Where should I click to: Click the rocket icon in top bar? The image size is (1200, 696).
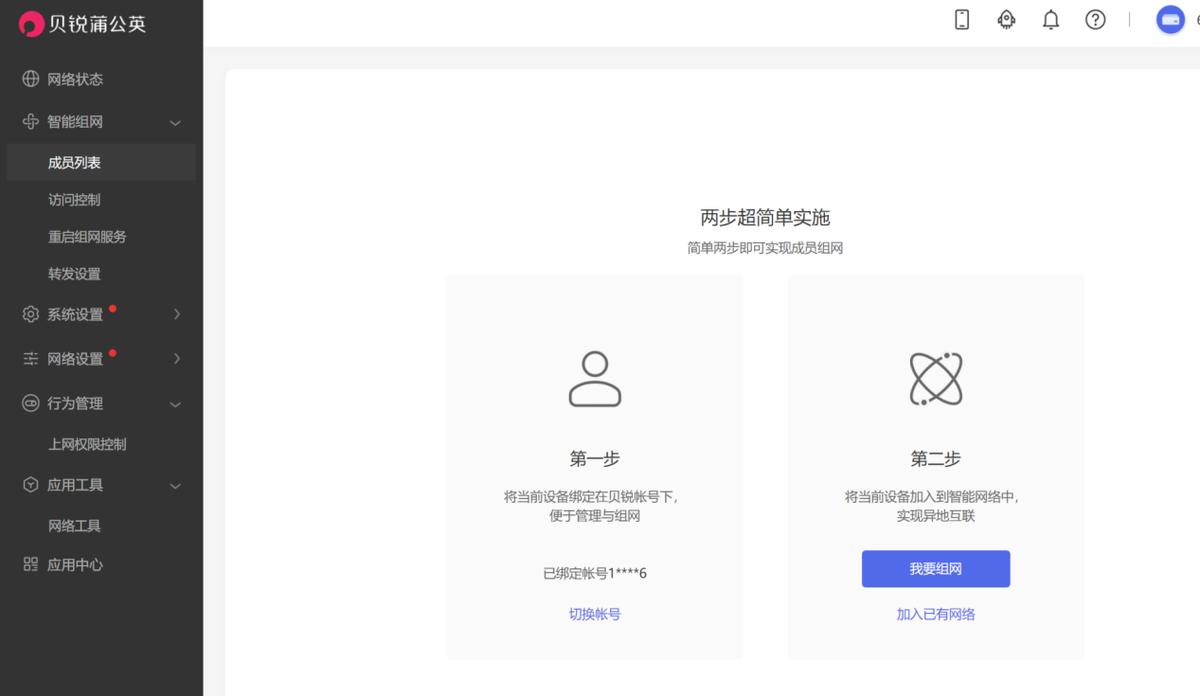coord(1006,19)
